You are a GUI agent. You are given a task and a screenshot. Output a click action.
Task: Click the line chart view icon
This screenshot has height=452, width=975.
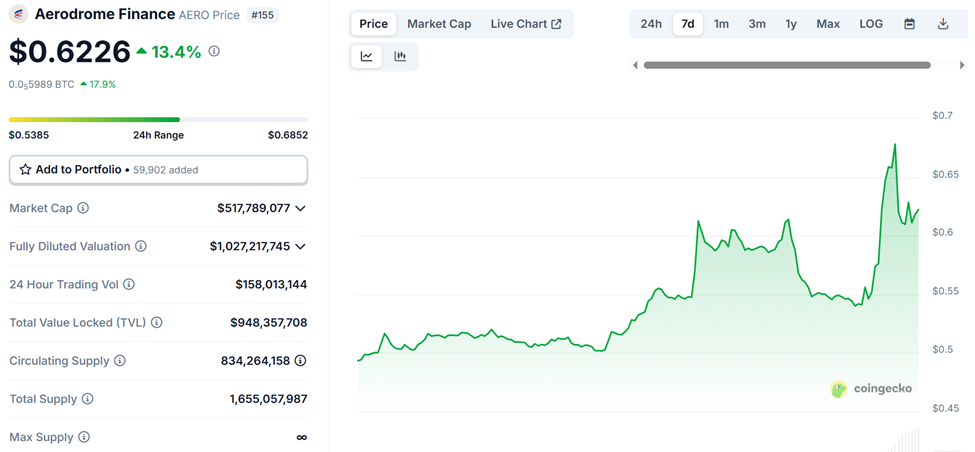367,57
